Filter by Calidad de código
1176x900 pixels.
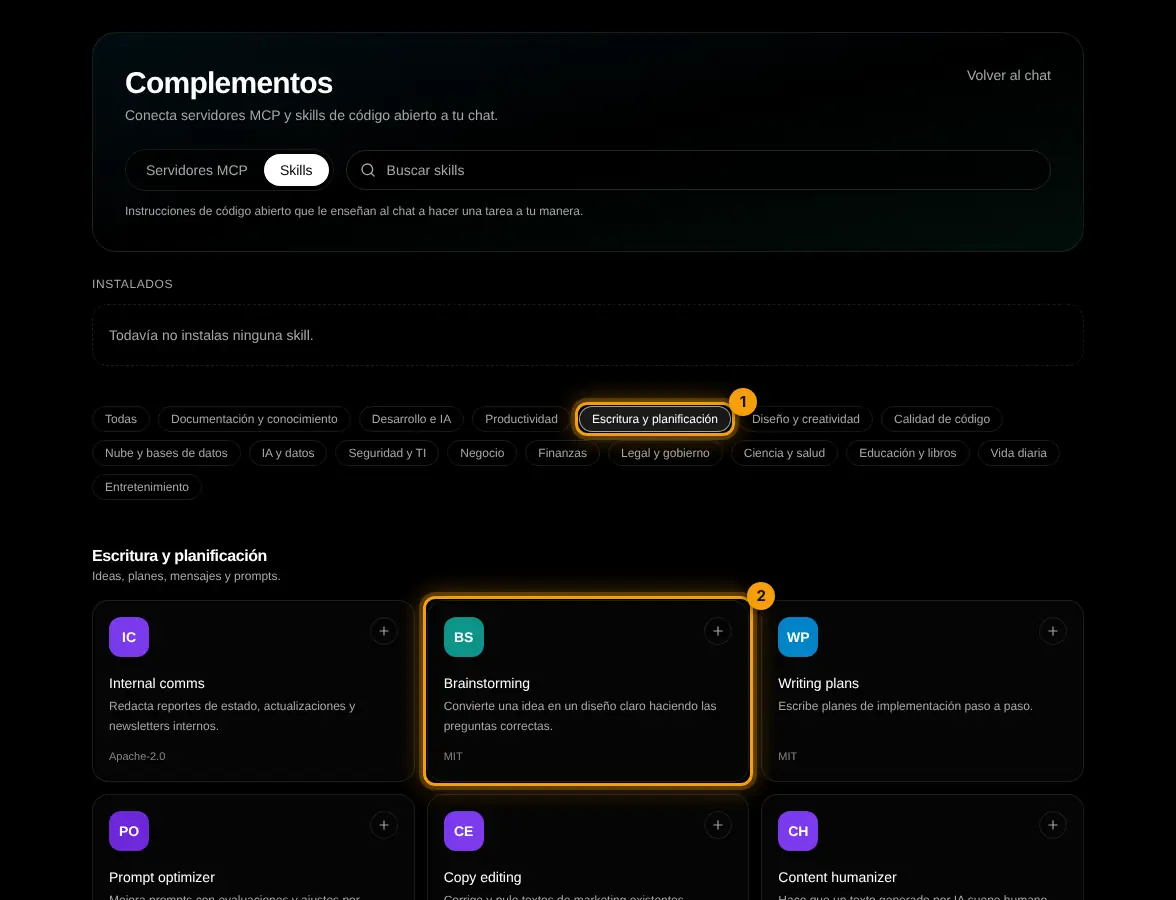click(941, 418)
